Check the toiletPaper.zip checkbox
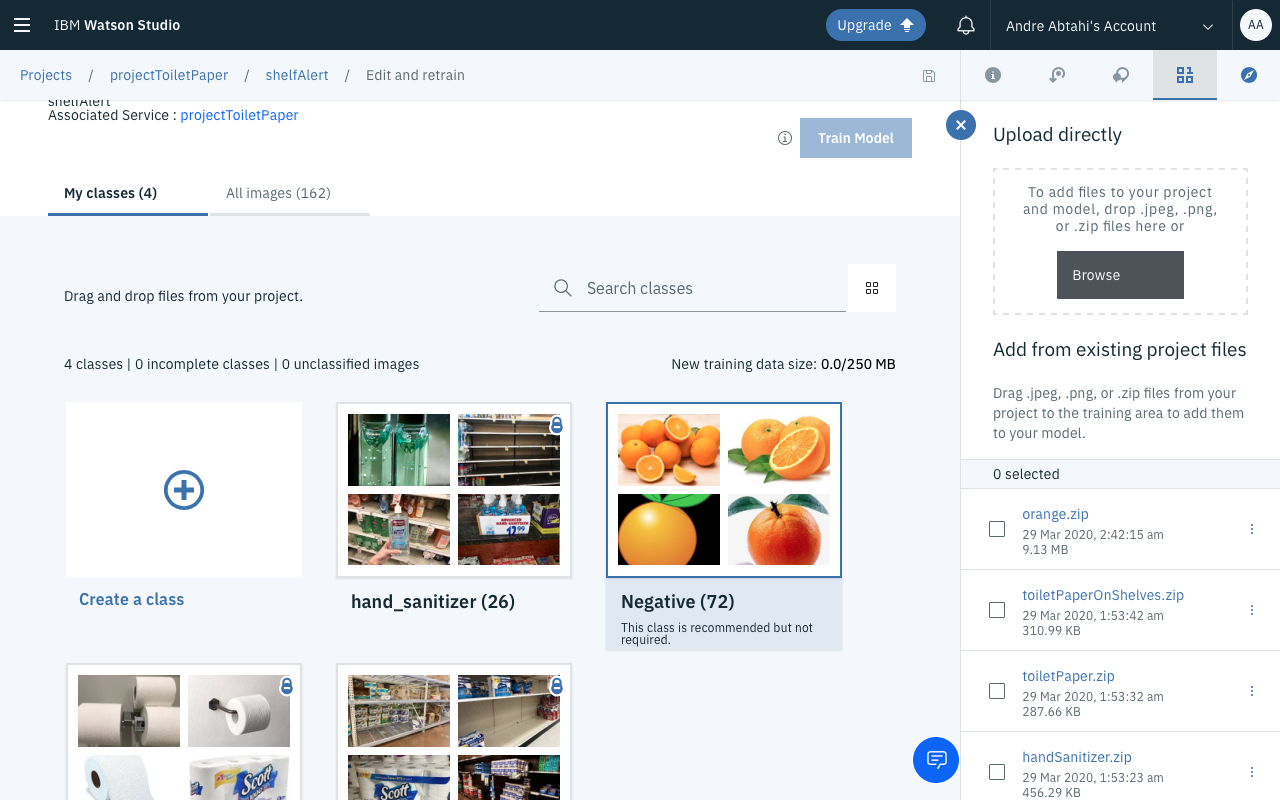Viewport: 1280px width, 800px height. (x=997, y=691)
